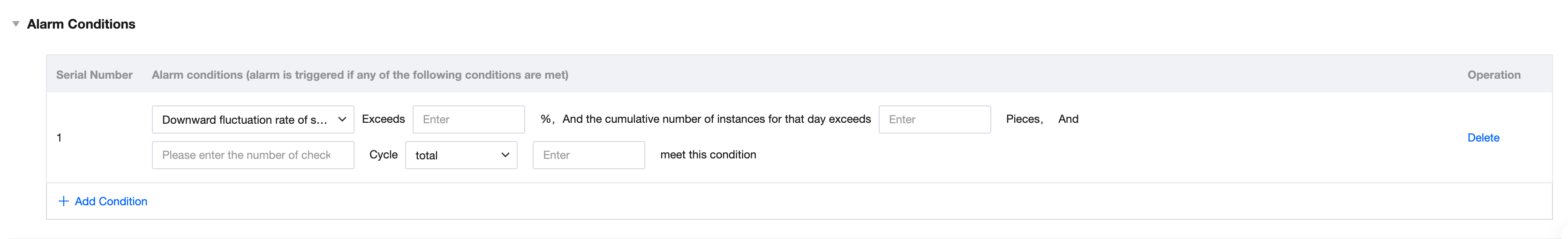Click the chevron arrow on the total dropdown

[x=505, y=155]
